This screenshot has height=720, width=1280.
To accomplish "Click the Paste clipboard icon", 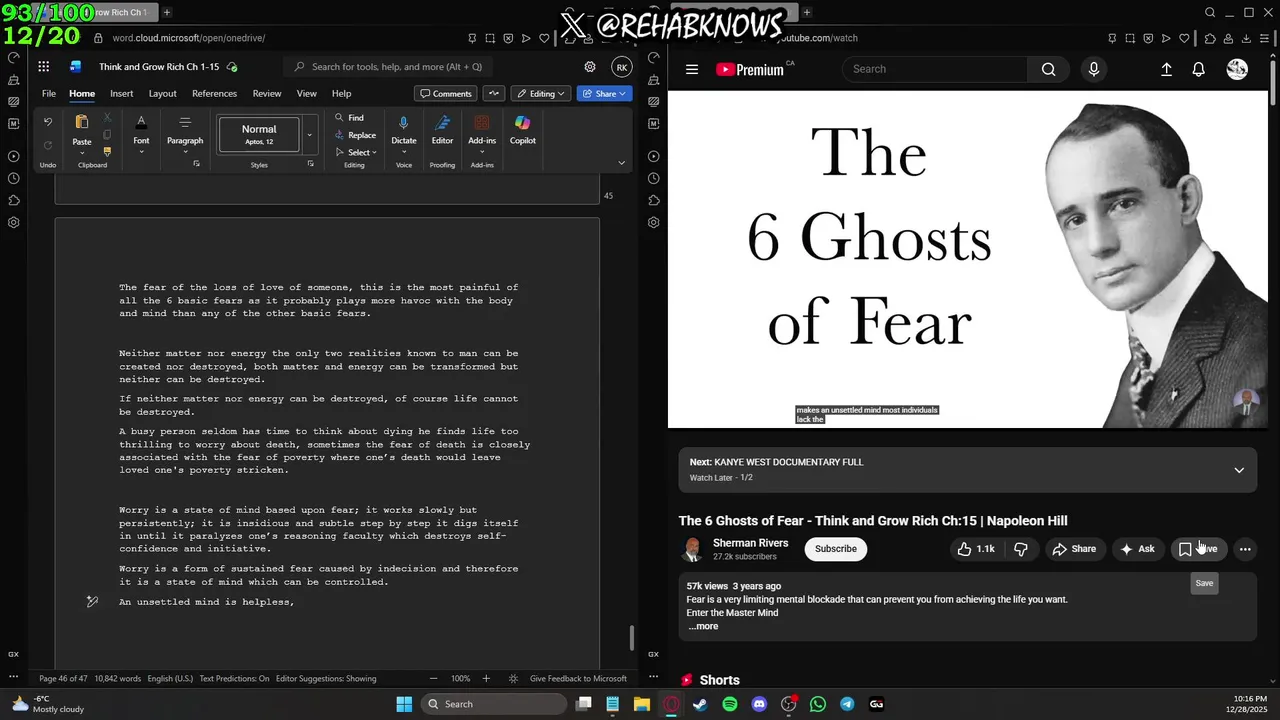I will pyautogui.click(x=82, y=122).
